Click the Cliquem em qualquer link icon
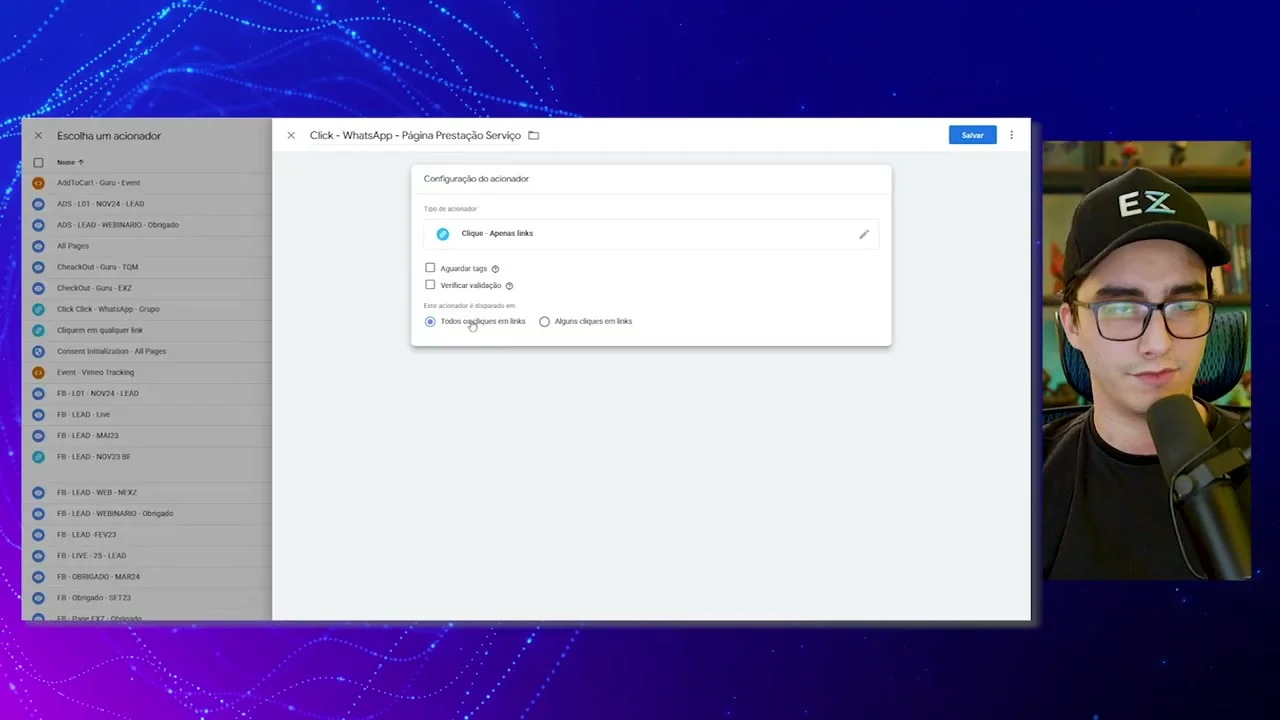 click(38, 330)
